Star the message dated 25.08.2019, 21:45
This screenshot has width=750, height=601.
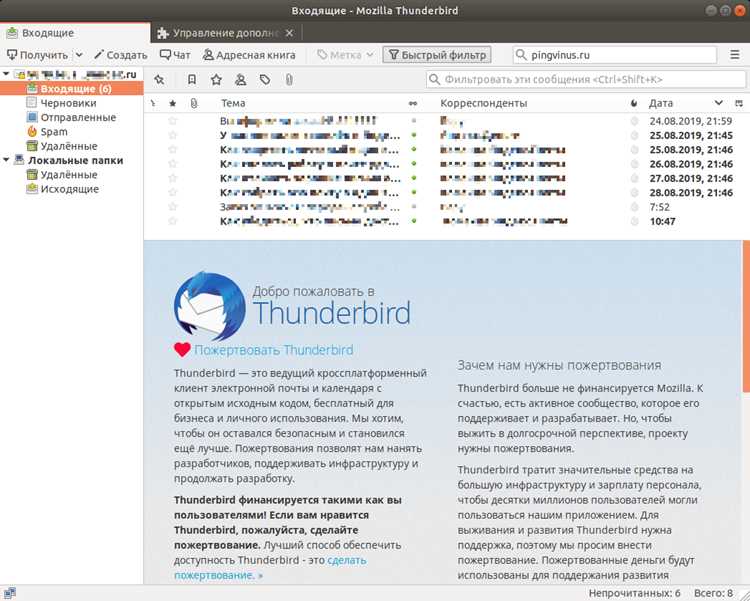(173, 135)
